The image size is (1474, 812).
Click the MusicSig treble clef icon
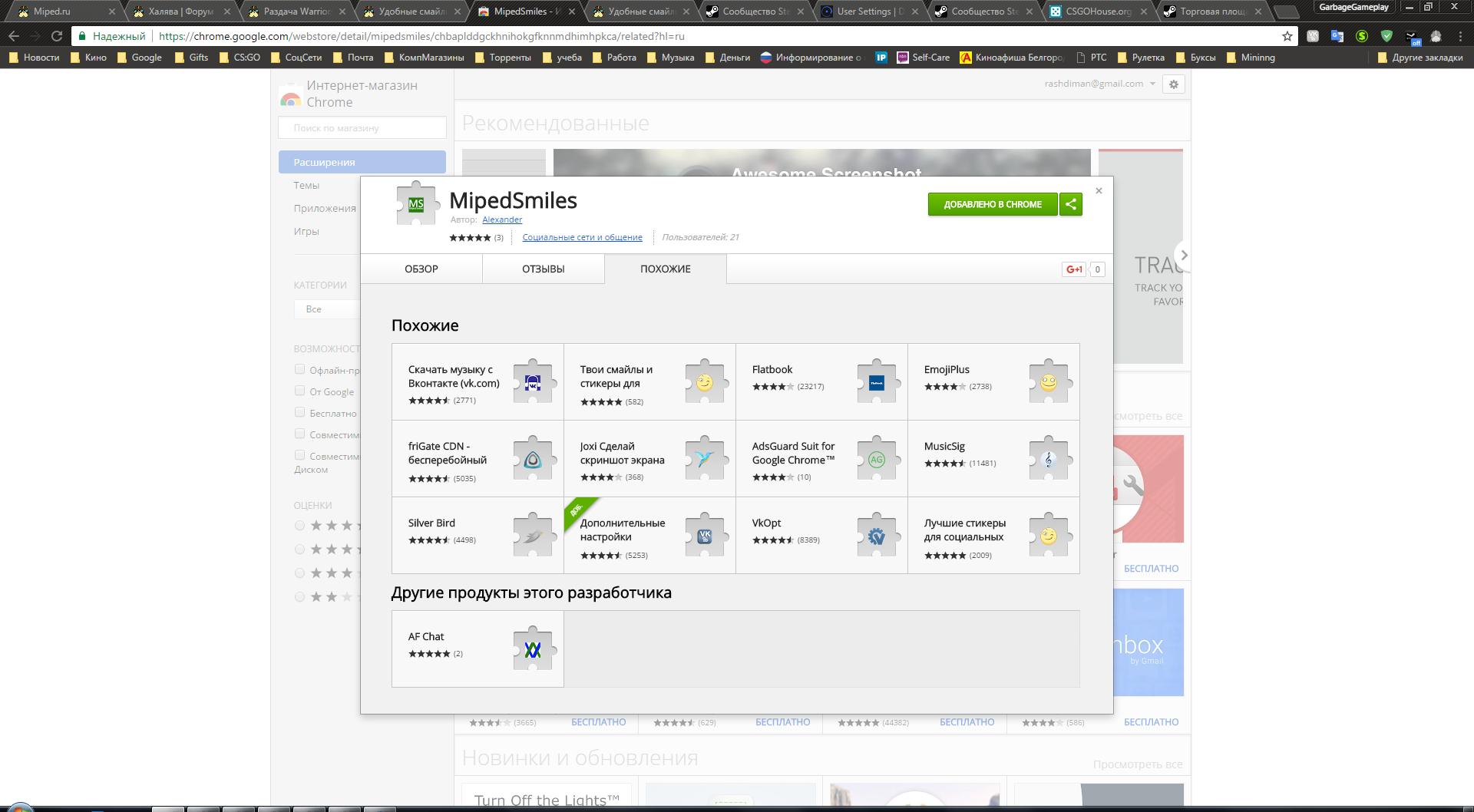coord(1049,458)
